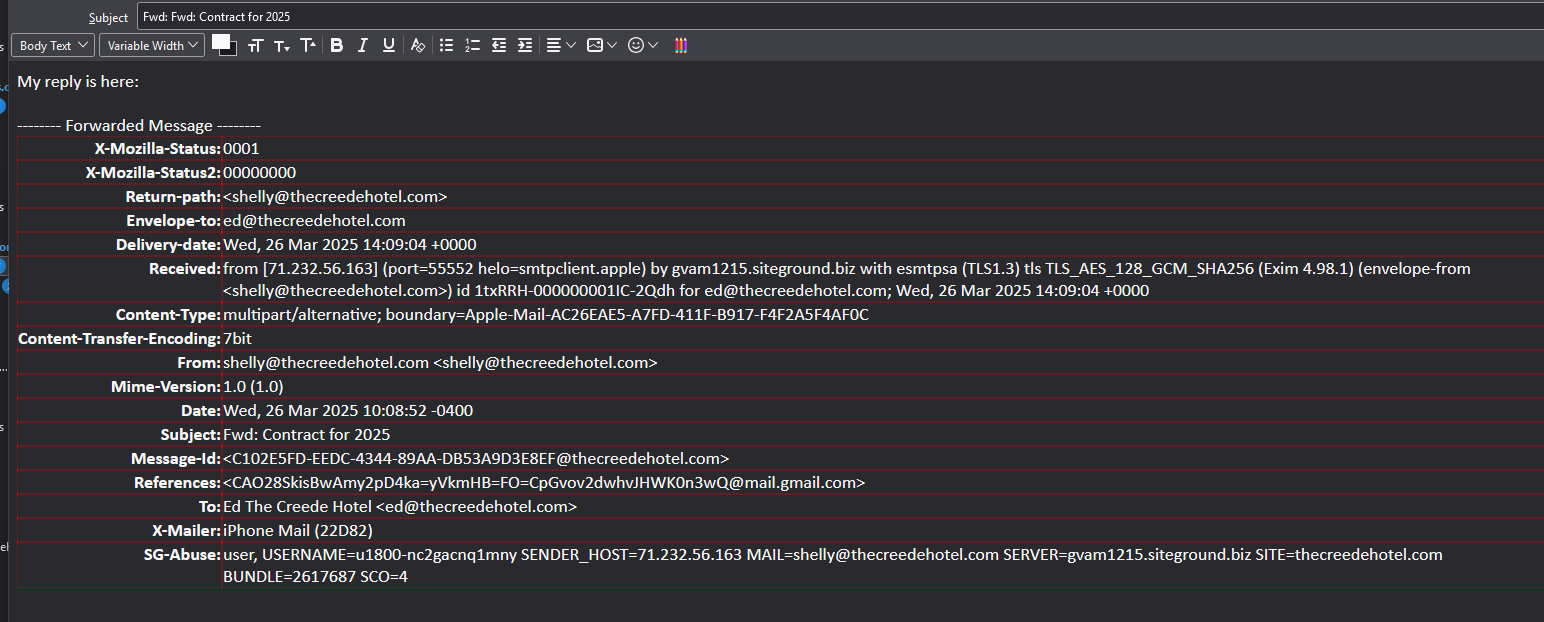Click the 'Return-path:' header label
Viewport: 1544px width, 622px height.
[x=173, y=197]
